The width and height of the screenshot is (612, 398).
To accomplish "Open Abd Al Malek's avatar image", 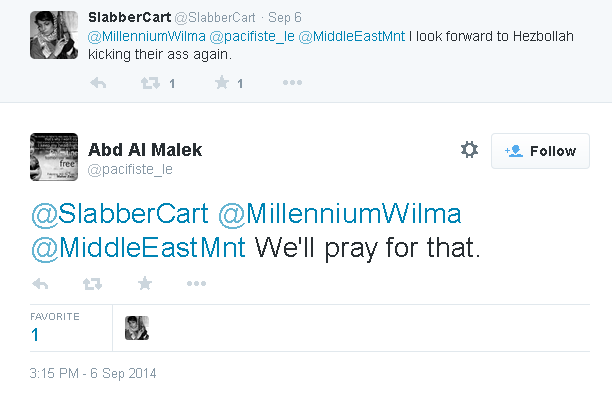I will coord(54,157).
